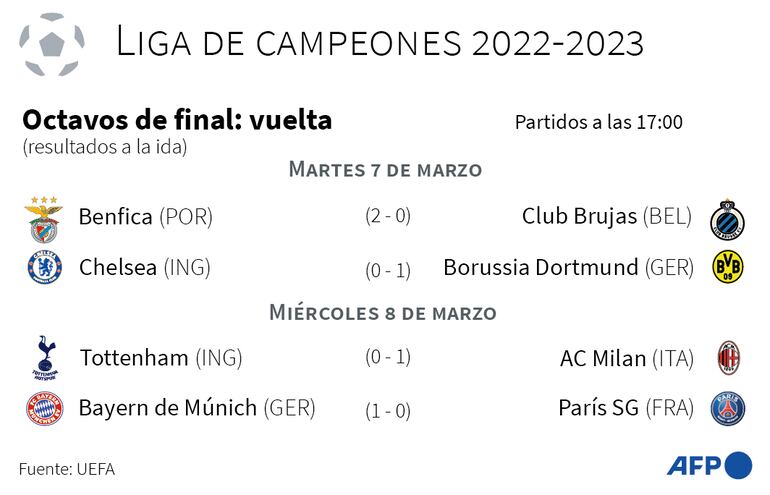Click the Tottenham (ING) team name

pyautogui.click(x=161, y=357)
